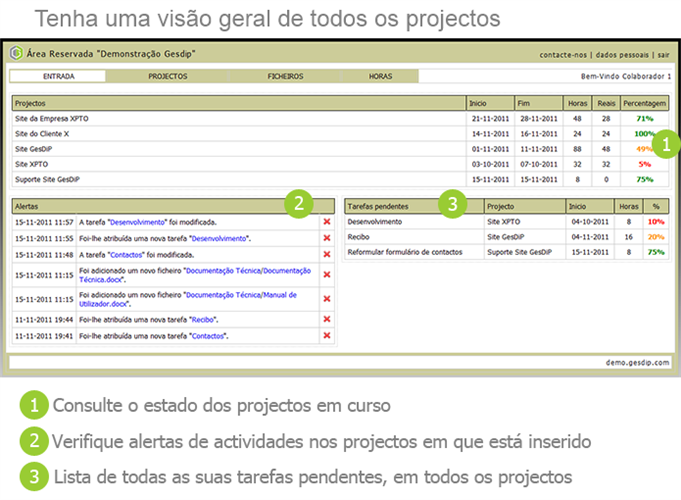
Task: Select the ENTRADA tab
Action: pos(59,76)
